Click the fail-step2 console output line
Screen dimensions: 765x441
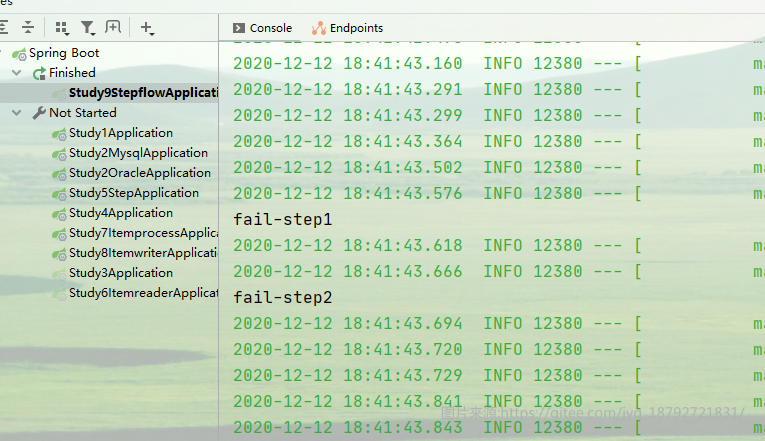click(282, 298)
